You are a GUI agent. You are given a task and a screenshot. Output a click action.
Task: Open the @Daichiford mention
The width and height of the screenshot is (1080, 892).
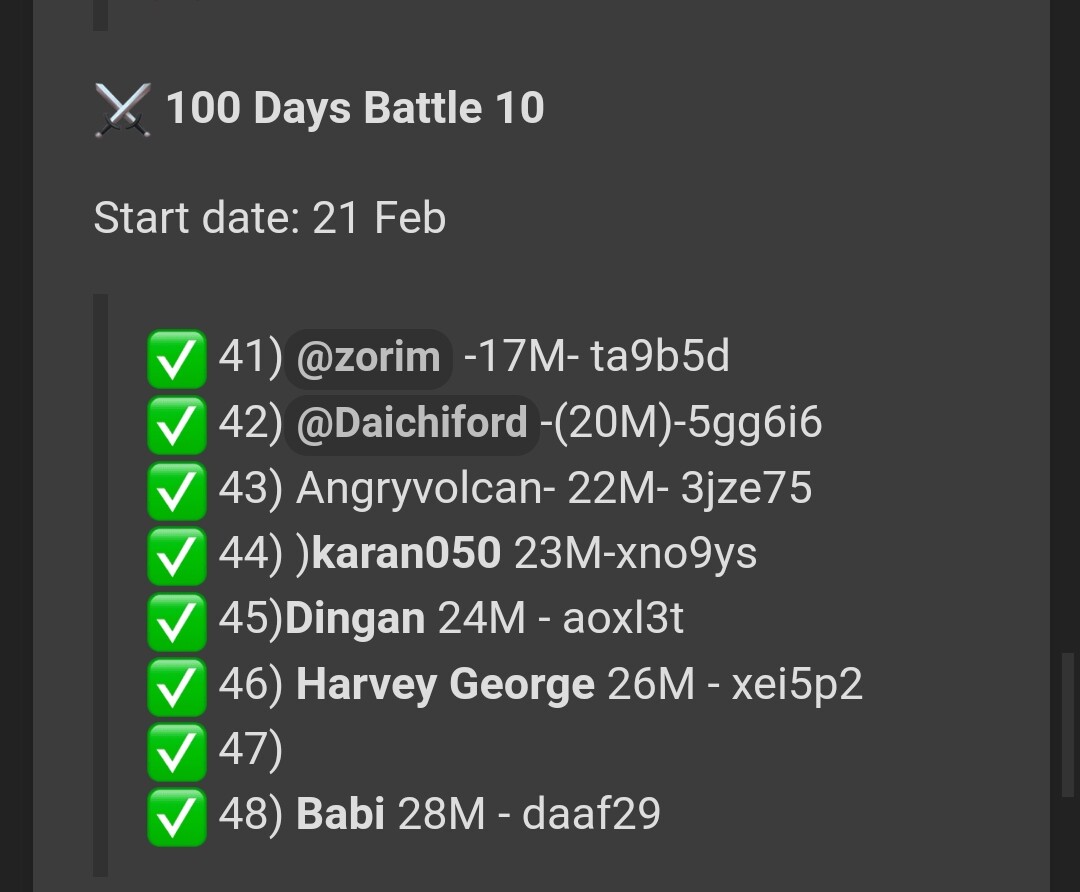(x=412, y=424)
